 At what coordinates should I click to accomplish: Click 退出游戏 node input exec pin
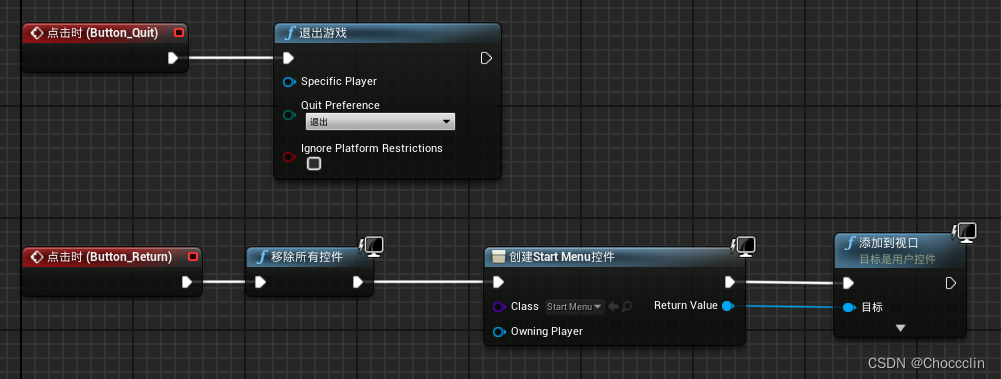(x=289, y=58)
